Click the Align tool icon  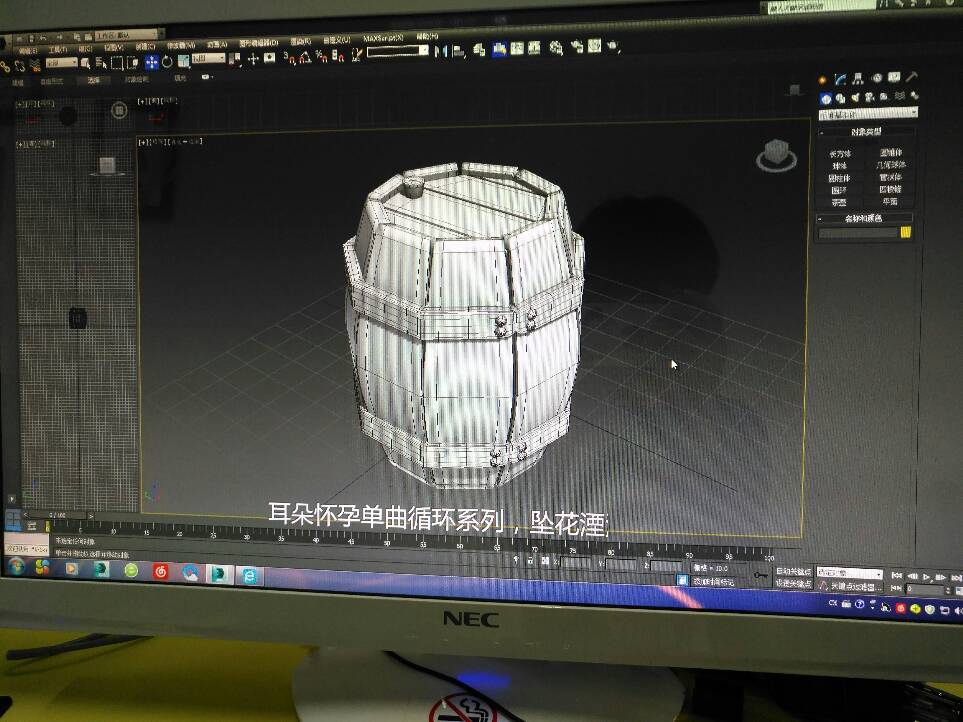(459, 51)
